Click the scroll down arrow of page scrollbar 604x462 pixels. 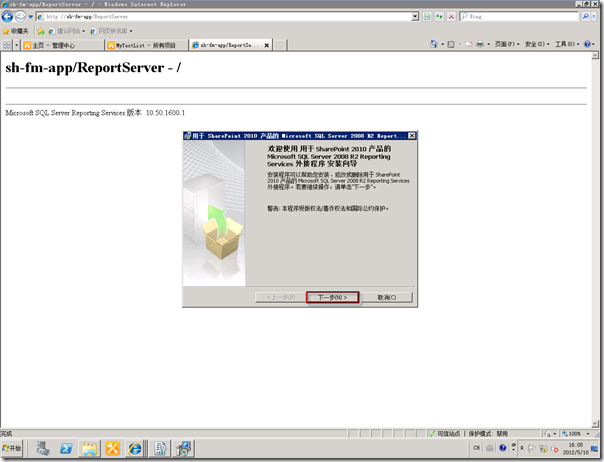[595, 424]
